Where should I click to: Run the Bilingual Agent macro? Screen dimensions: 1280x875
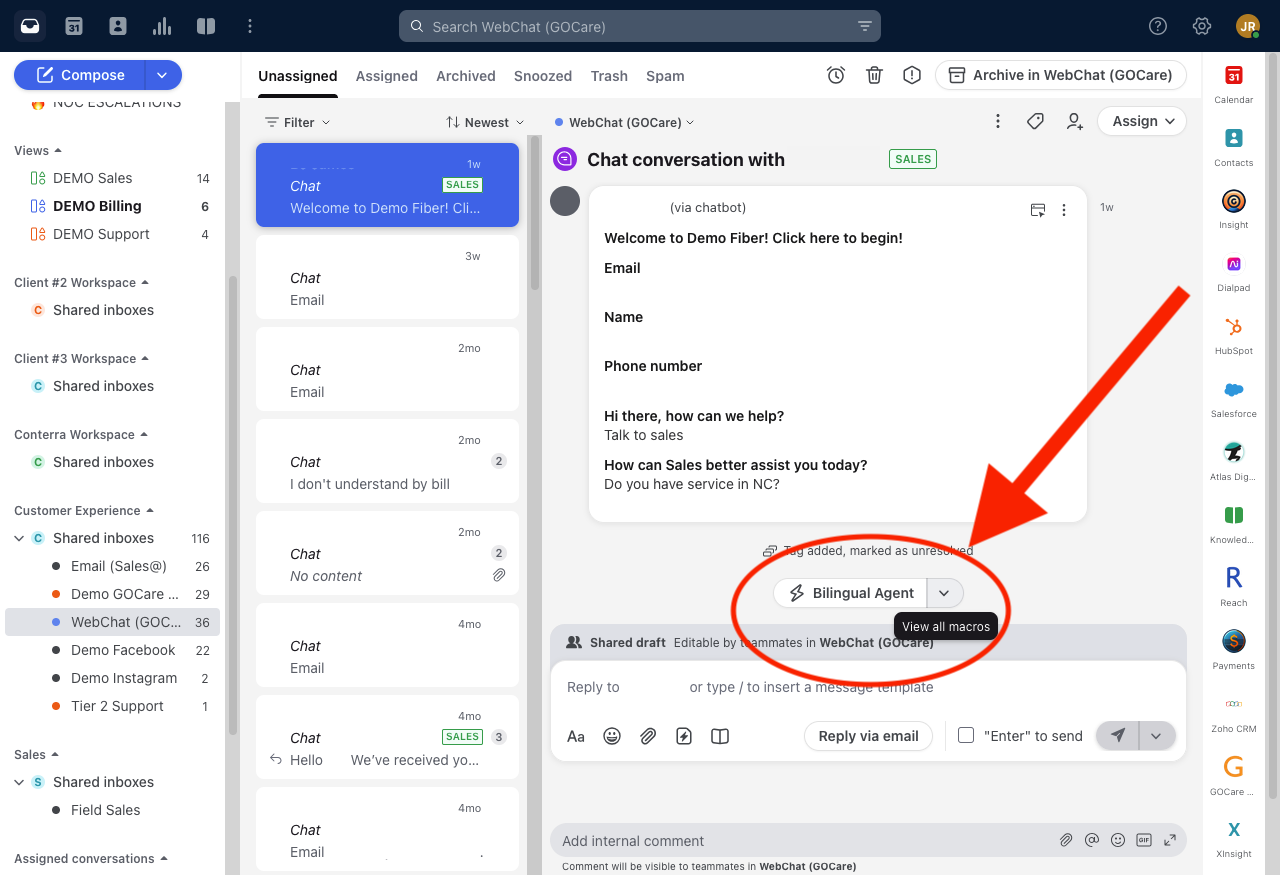point(850,593)
